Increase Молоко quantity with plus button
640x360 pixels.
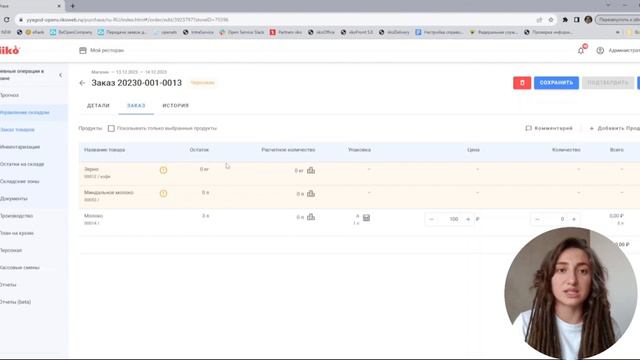pyautogui.click(x=574, y=219)
